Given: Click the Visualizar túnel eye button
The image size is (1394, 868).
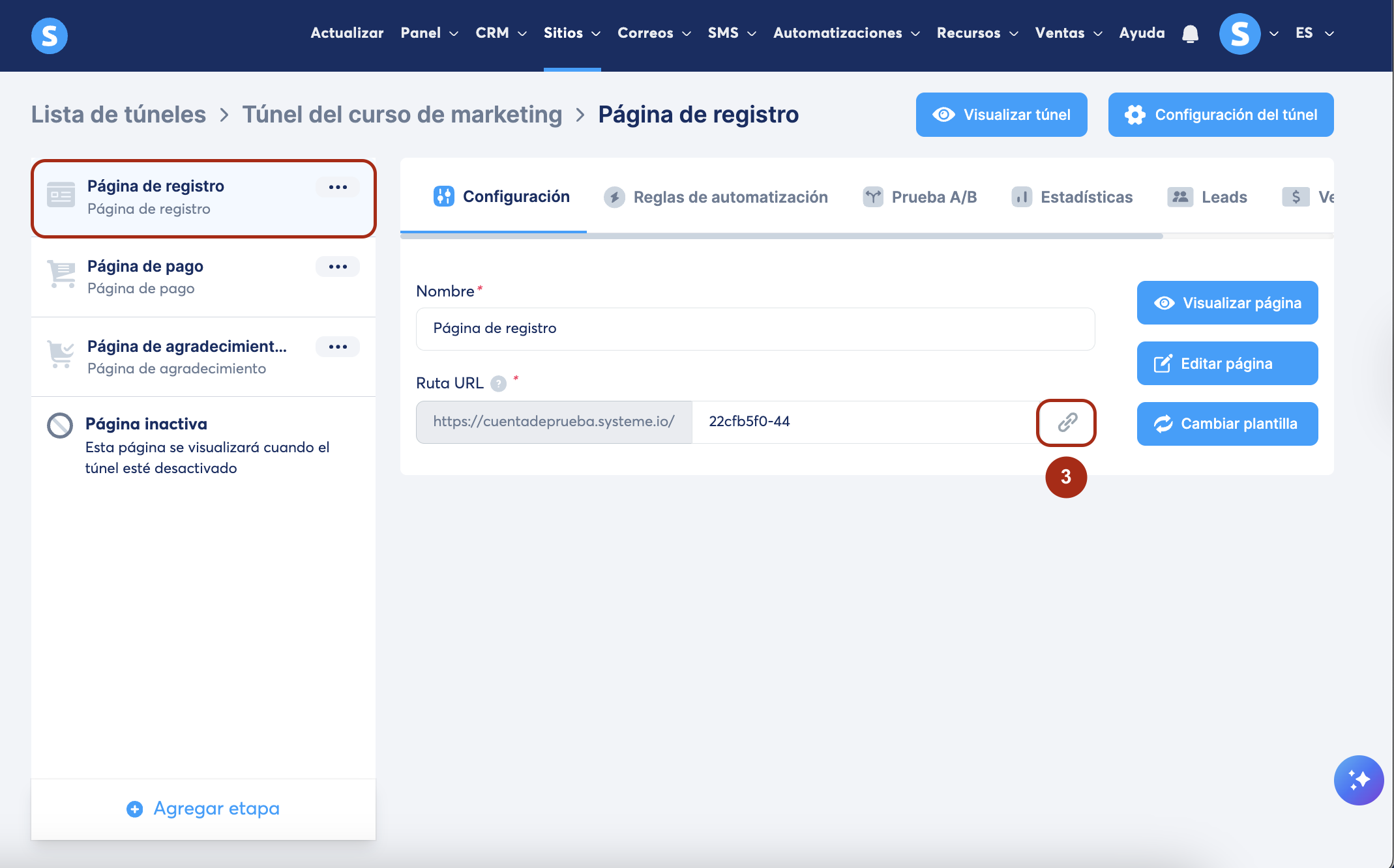Looking at the screenshot, I should (x=1001, y=115).
